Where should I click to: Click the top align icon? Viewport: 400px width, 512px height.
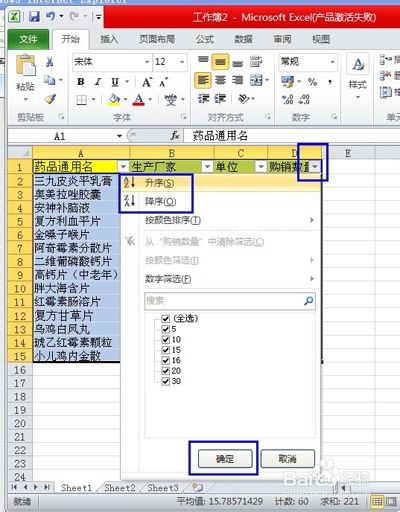point(203,61)
